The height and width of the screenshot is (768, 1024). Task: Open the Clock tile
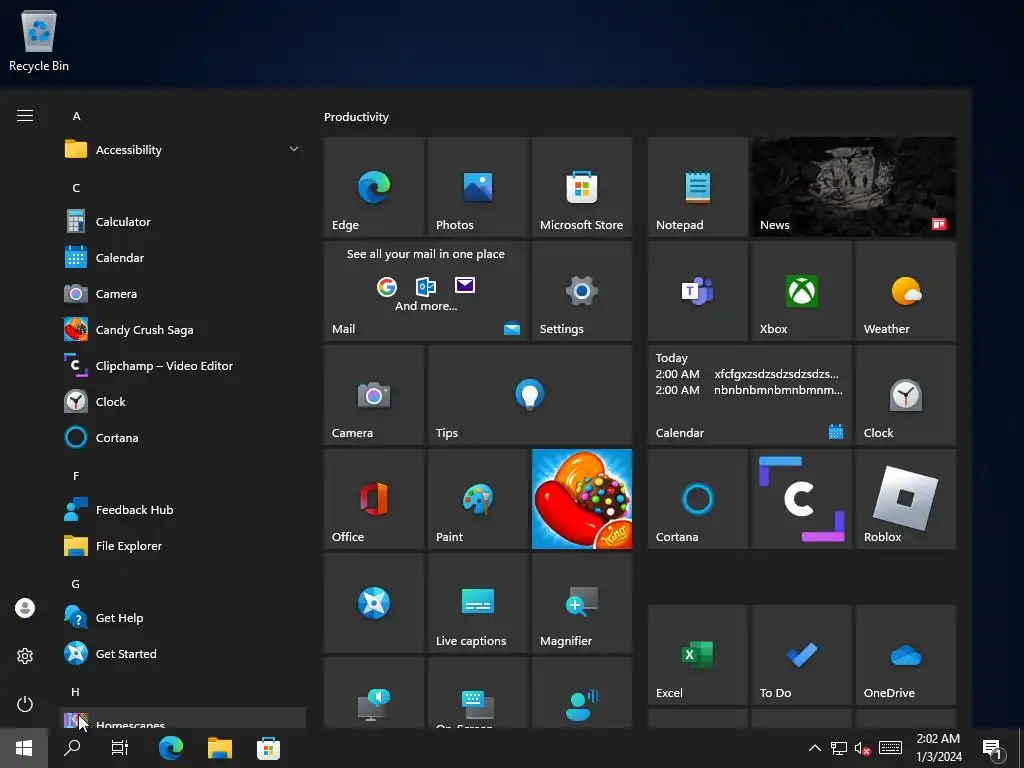coord(906,395)
